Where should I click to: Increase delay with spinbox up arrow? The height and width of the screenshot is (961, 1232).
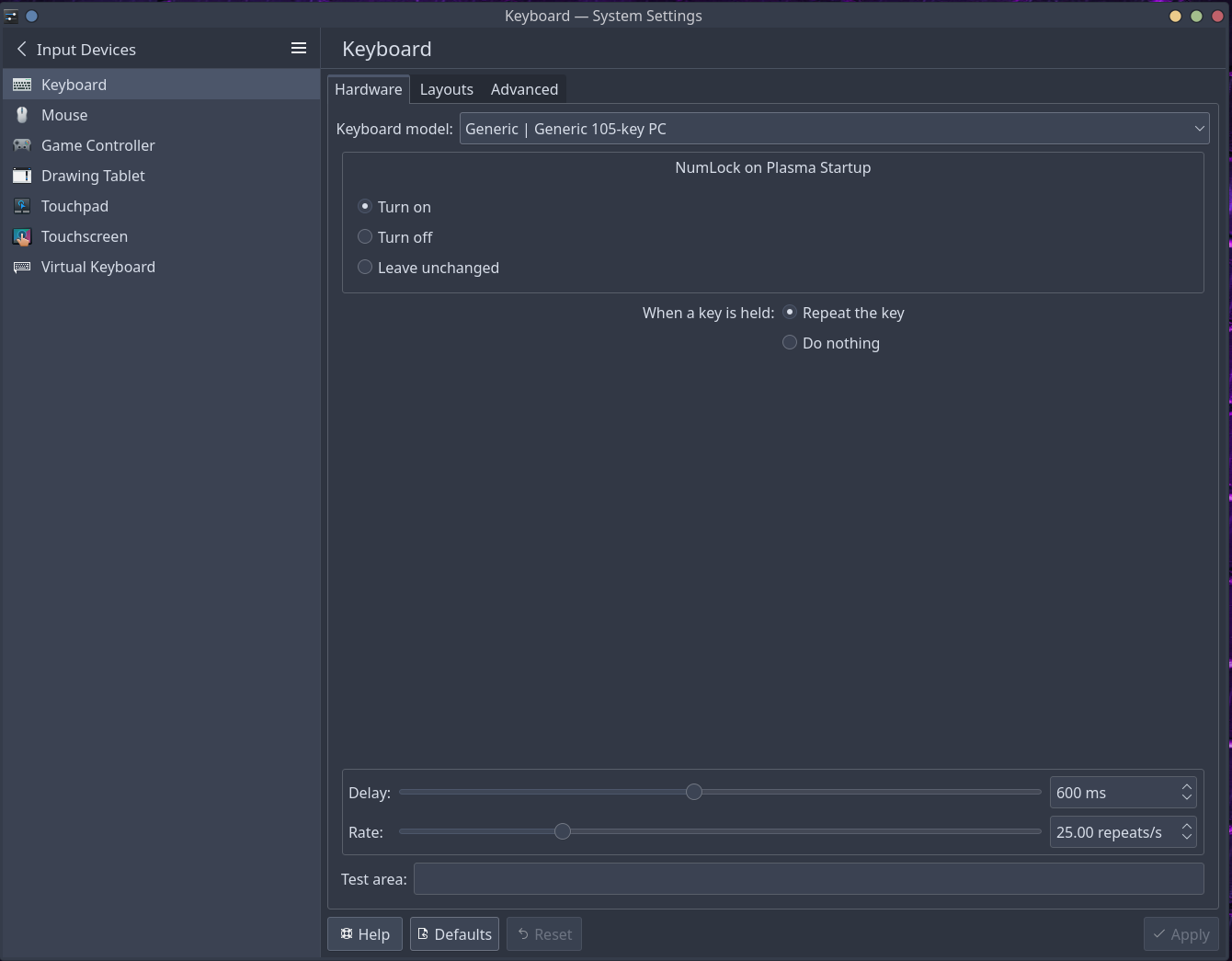coord(1187,787)
